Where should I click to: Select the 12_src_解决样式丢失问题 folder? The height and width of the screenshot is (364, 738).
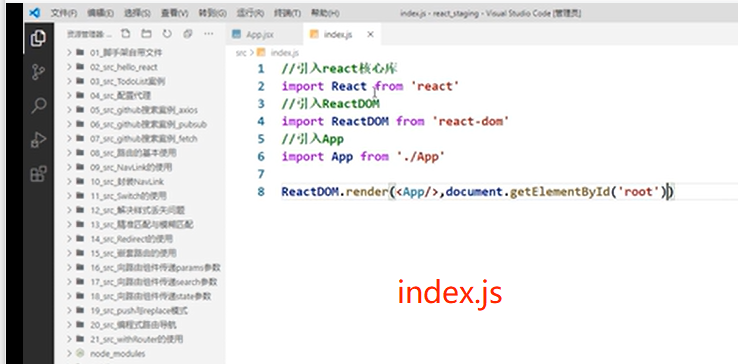coord(137,210)
